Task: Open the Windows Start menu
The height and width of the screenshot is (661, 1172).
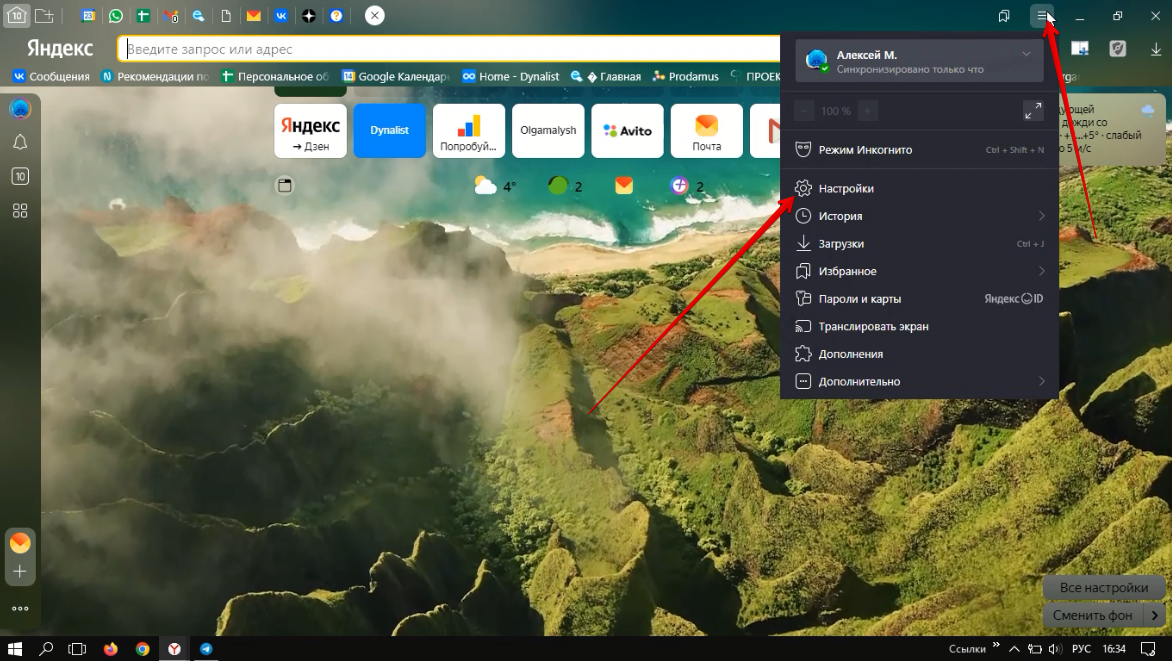Action: pos(14,649)
